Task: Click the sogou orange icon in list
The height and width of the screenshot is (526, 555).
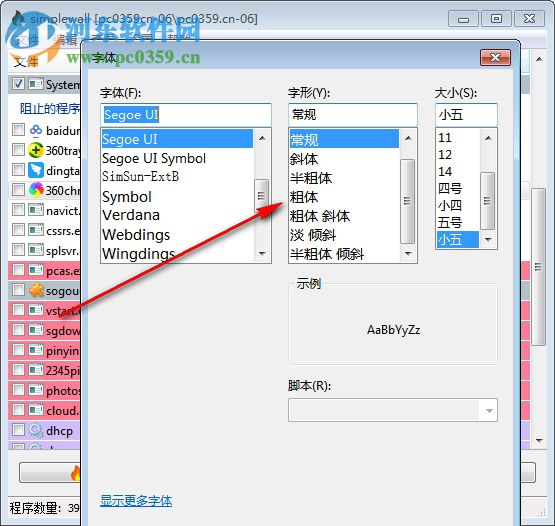Action: coord(36,290)
